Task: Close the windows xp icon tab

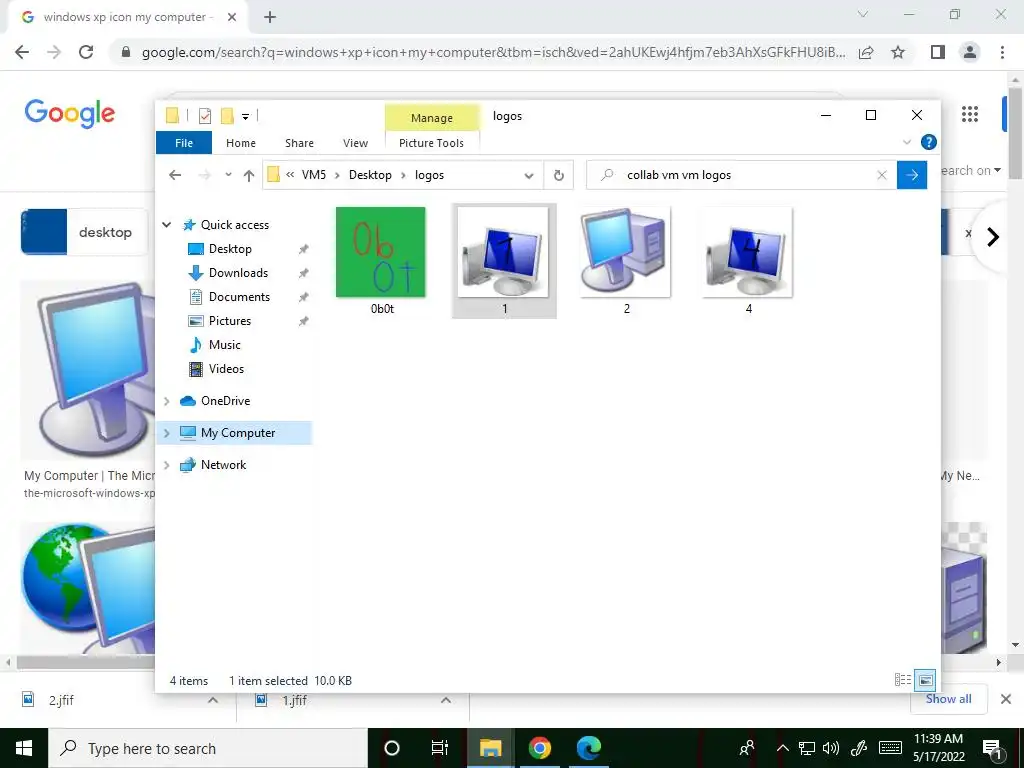Action: click(x=232, y=17)
